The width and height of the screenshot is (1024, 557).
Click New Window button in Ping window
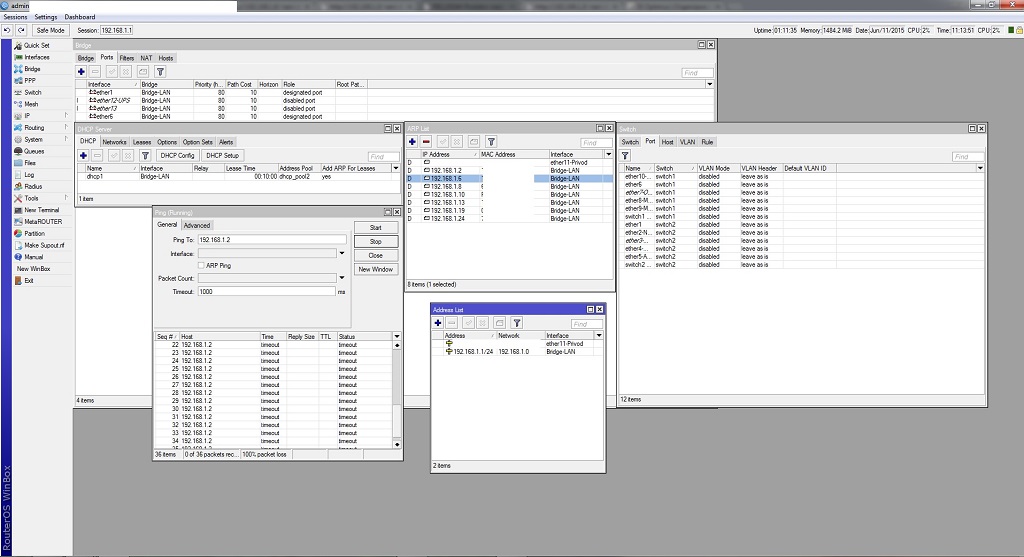click(376, 269)
